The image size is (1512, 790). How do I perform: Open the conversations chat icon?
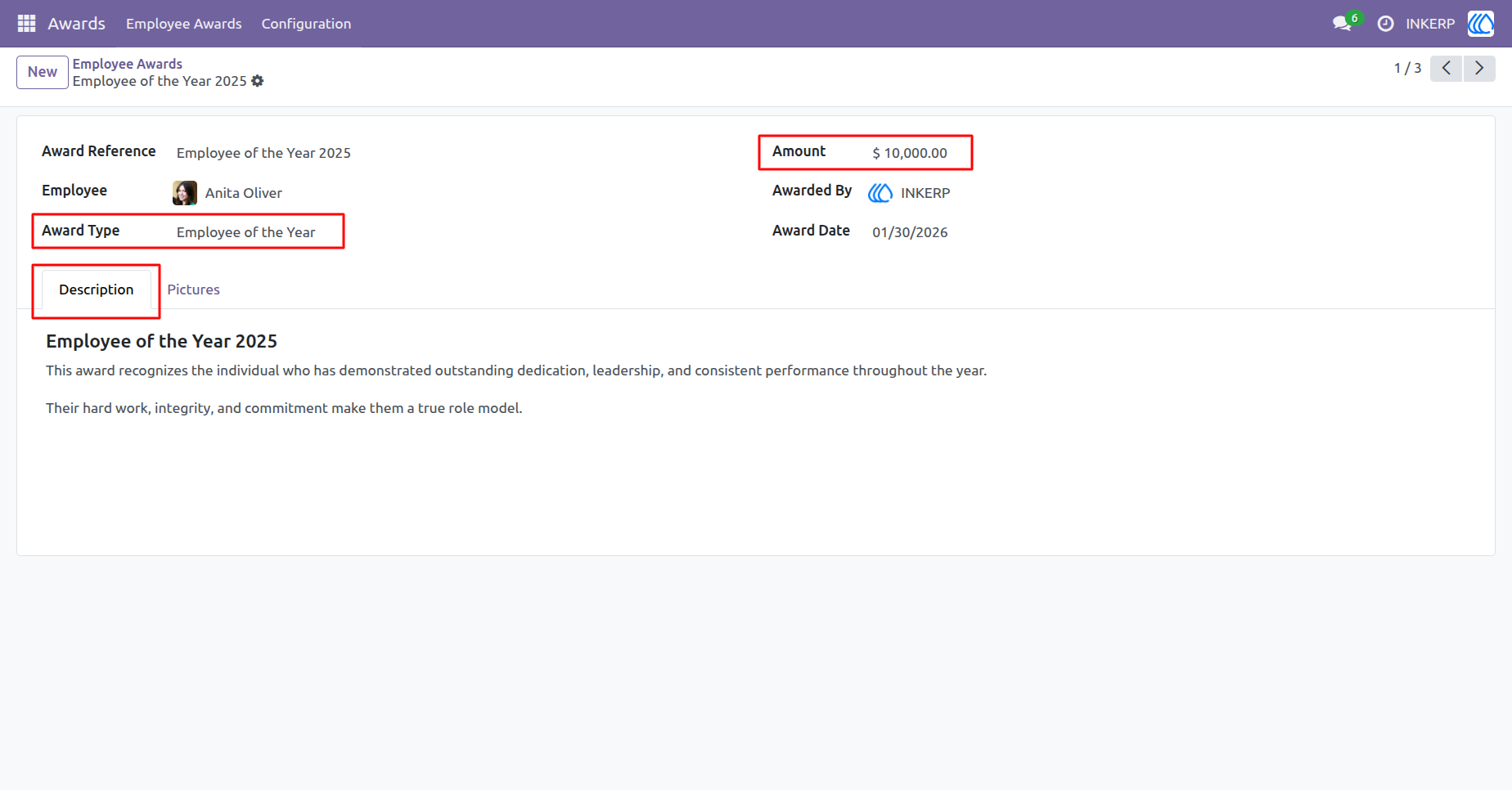point(1342,24)
